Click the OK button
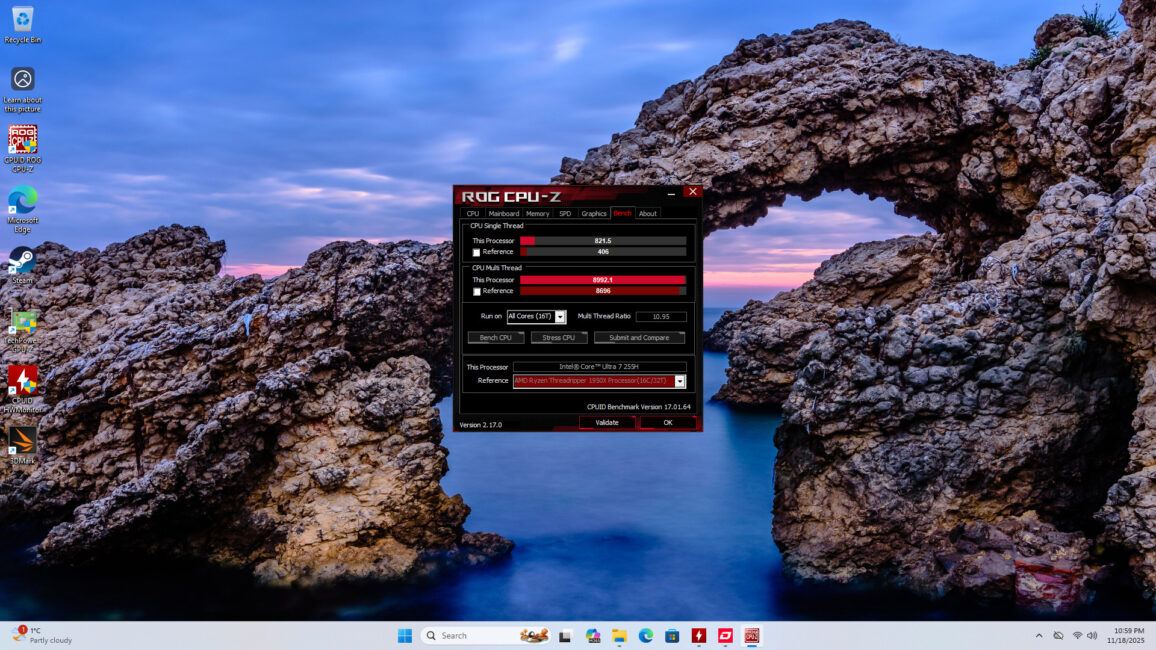Viewport: 1156px width, 650px height. [x=668, y=422]
